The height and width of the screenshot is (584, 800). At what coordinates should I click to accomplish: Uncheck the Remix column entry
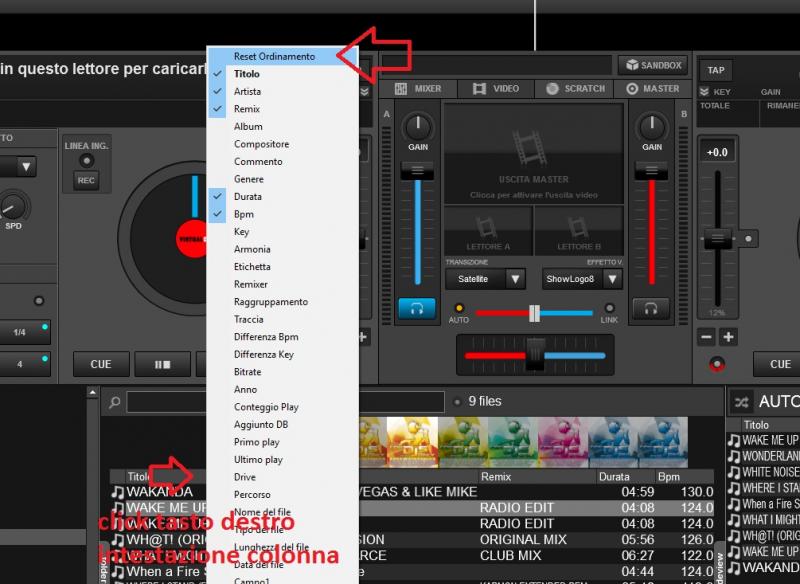click(283, 109)
